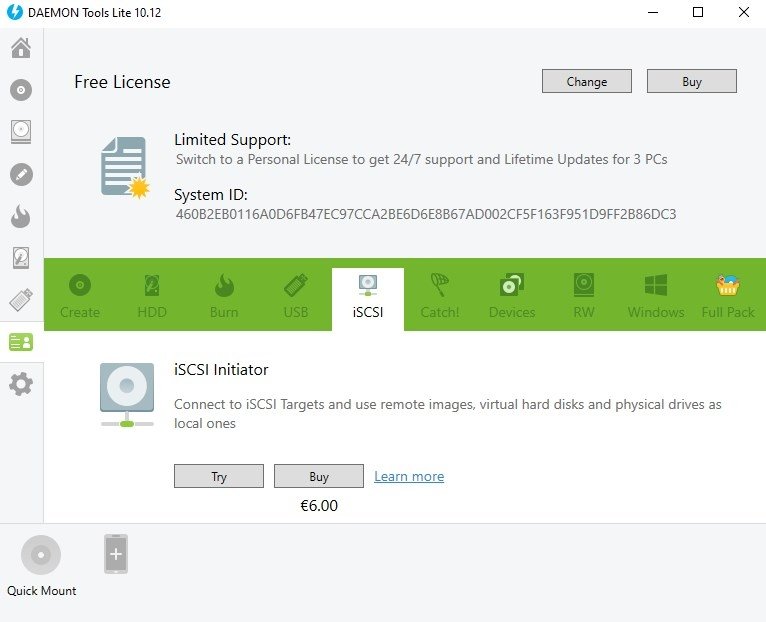Switch to the Create feature tab
The image size is (766, 622).
point(80,297)
